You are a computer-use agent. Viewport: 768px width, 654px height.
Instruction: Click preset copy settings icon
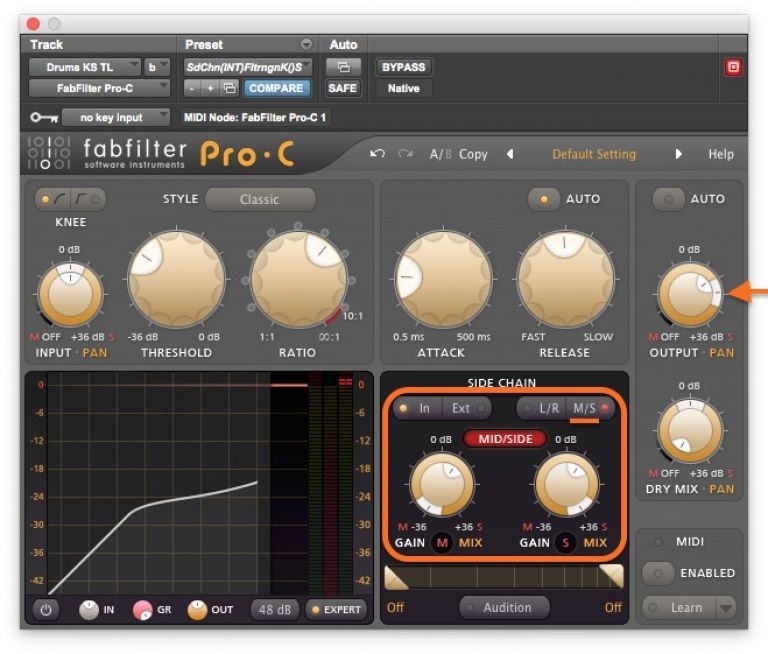tap(229, 88)
